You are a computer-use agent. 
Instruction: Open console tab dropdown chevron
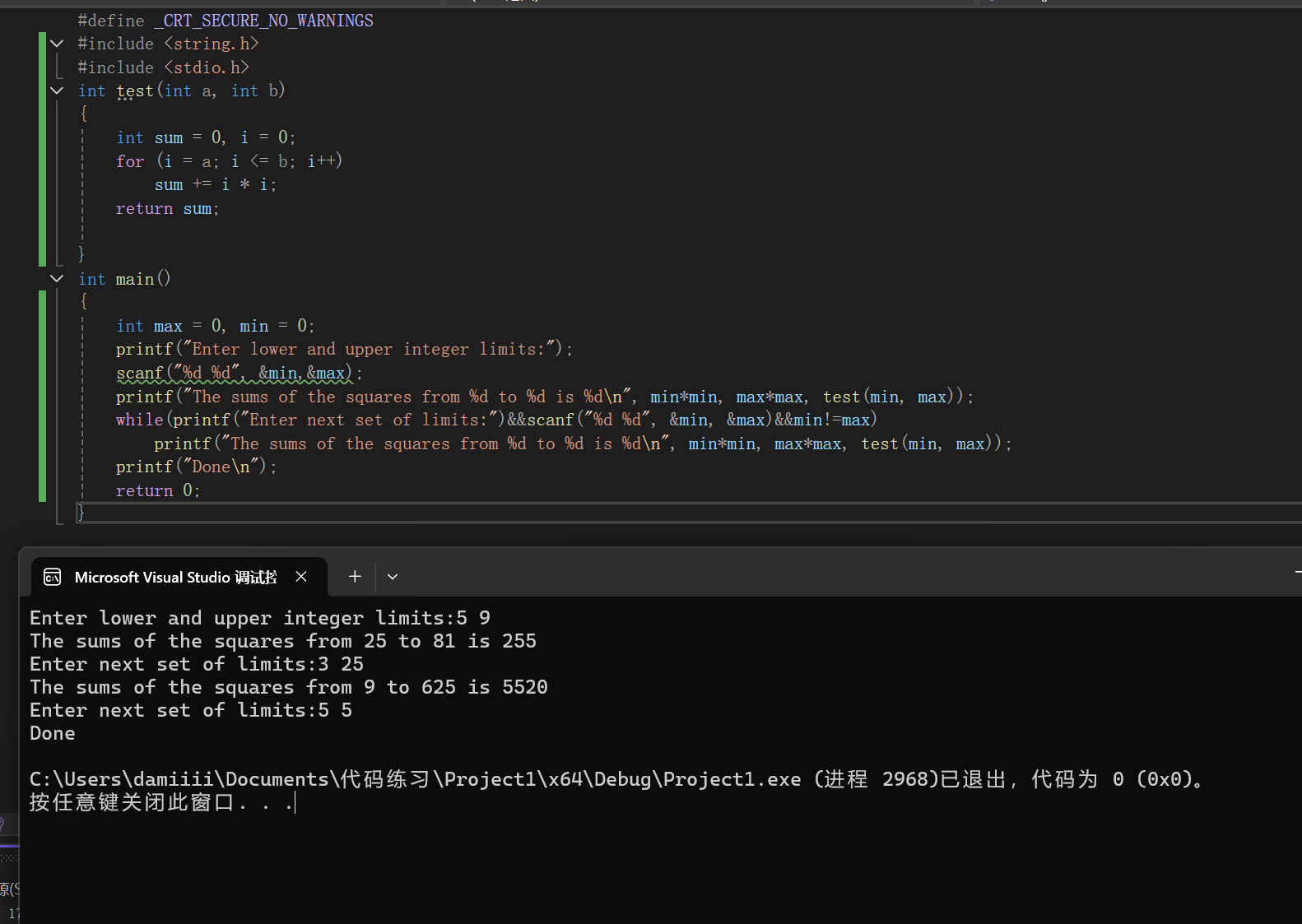click(393, 577)
